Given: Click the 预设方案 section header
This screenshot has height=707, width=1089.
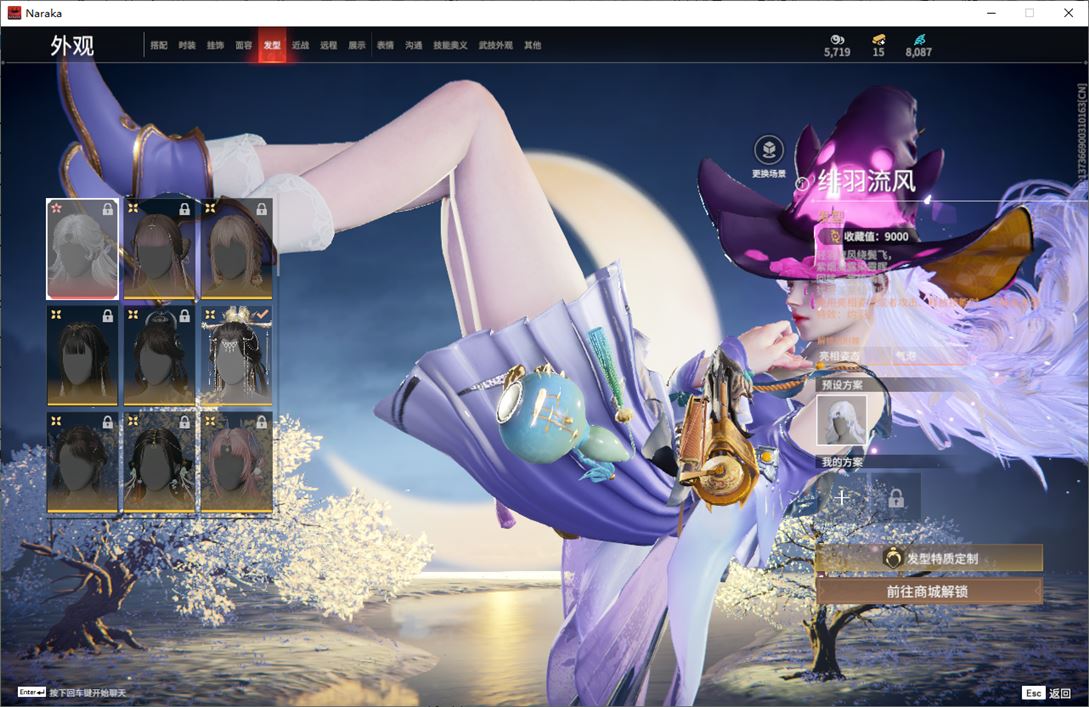Looking at the screenshot, I should pyautogui.click(x=842, y=385).
